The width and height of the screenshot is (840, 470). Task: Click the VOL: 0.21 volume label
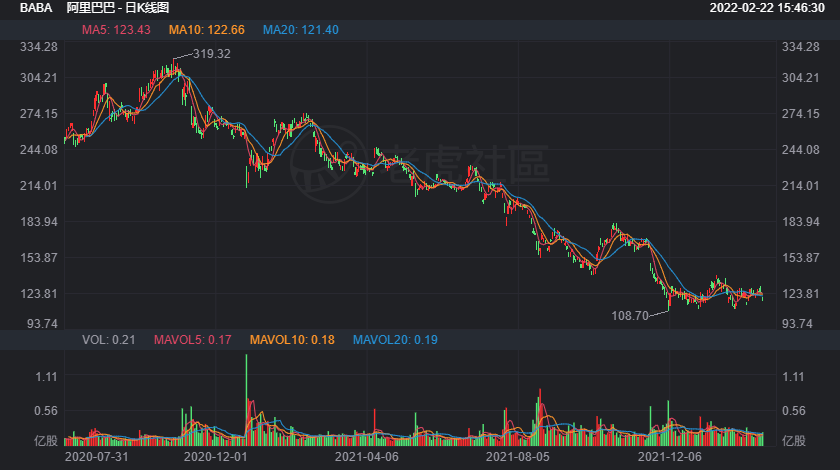pyautogui.click(x=109, y=340)
